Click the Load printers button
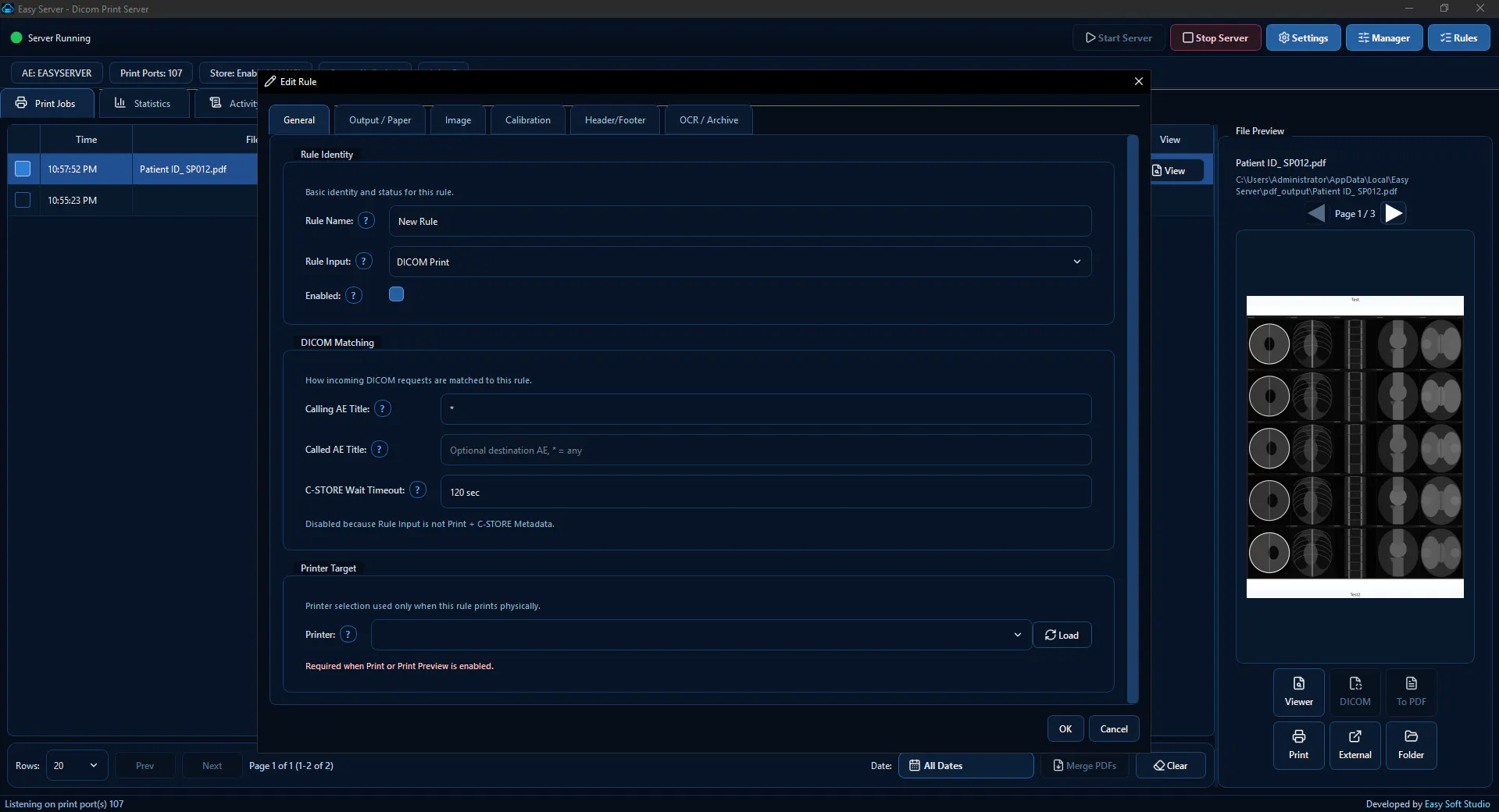 (x=1062, y=635)
